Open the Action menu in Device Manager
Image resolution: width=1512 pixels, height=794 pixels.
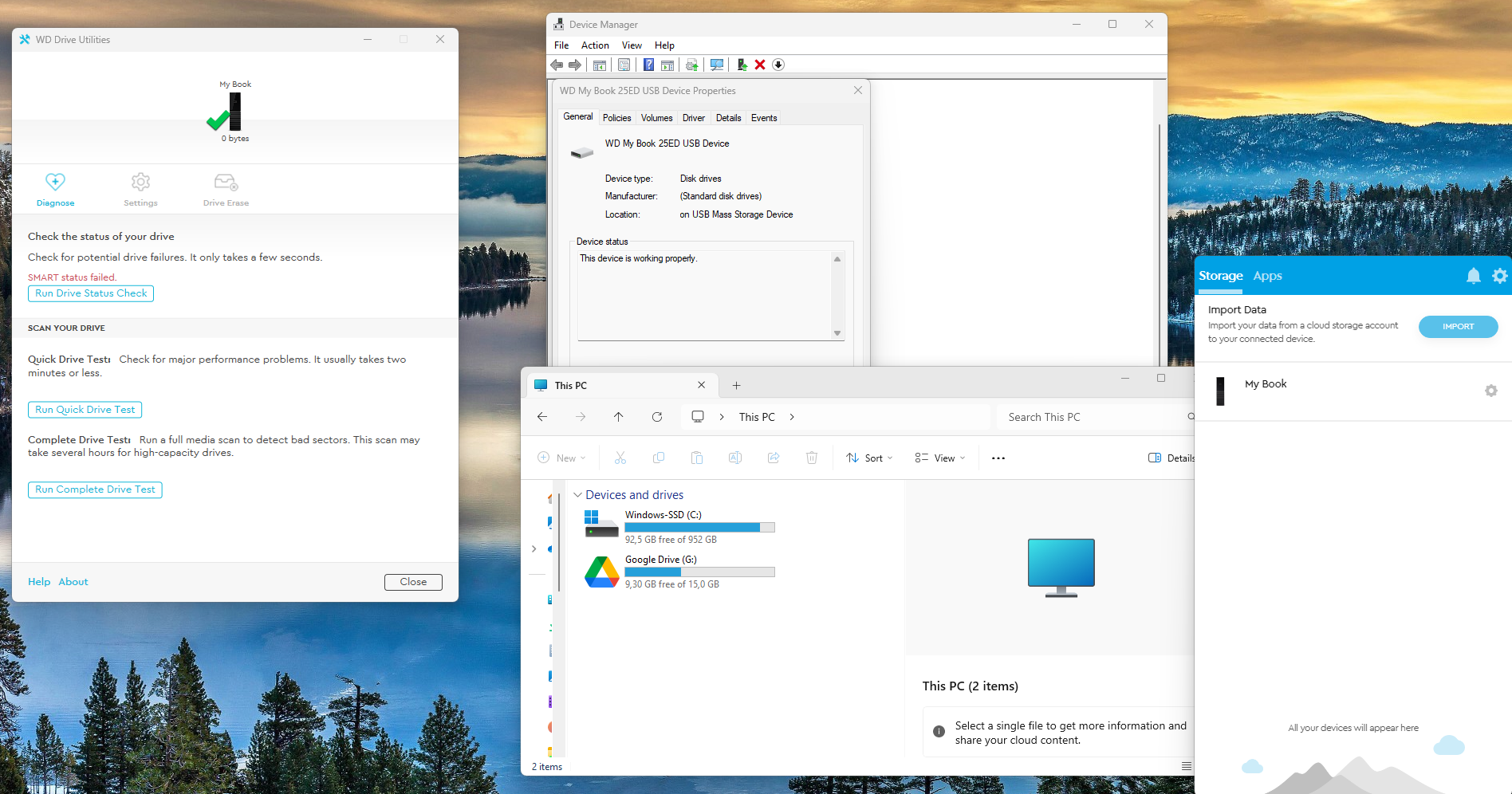(595, 45)
